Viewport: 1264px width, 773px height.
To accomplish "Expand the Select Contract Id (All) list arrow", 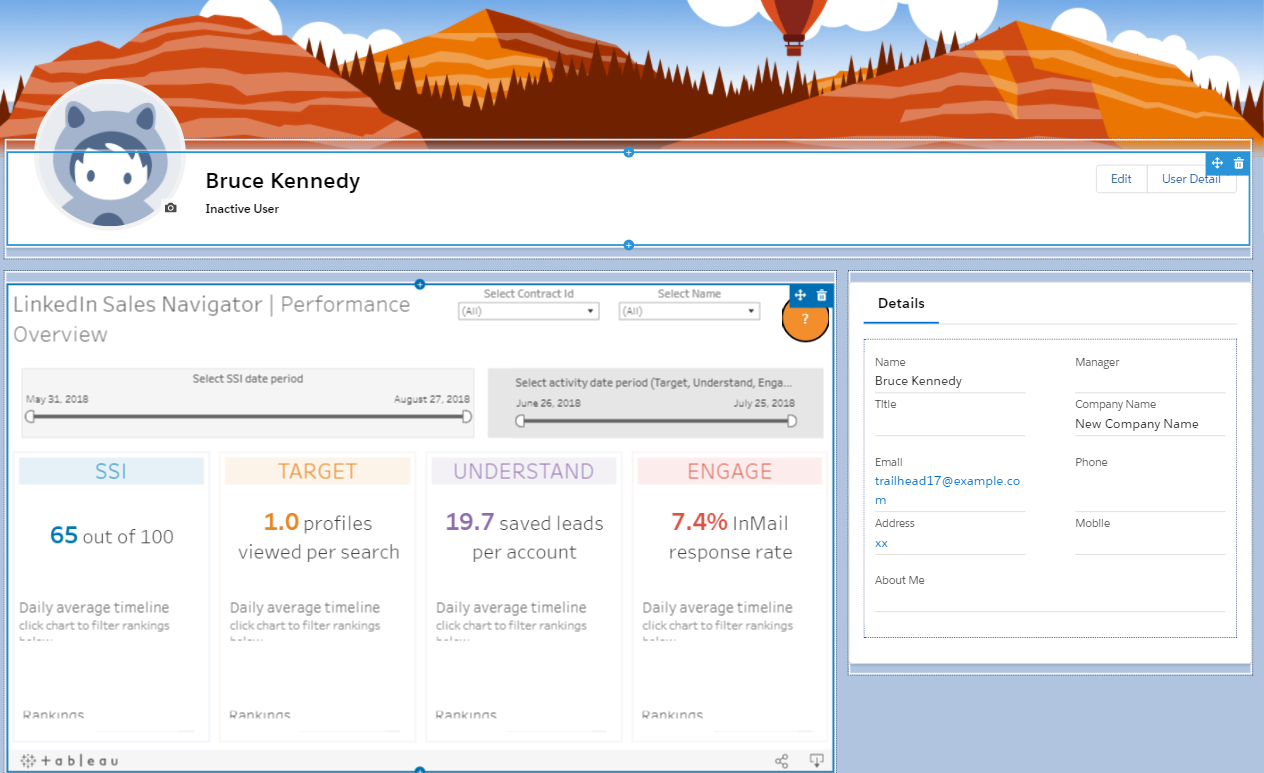I will tap(590, 310).
